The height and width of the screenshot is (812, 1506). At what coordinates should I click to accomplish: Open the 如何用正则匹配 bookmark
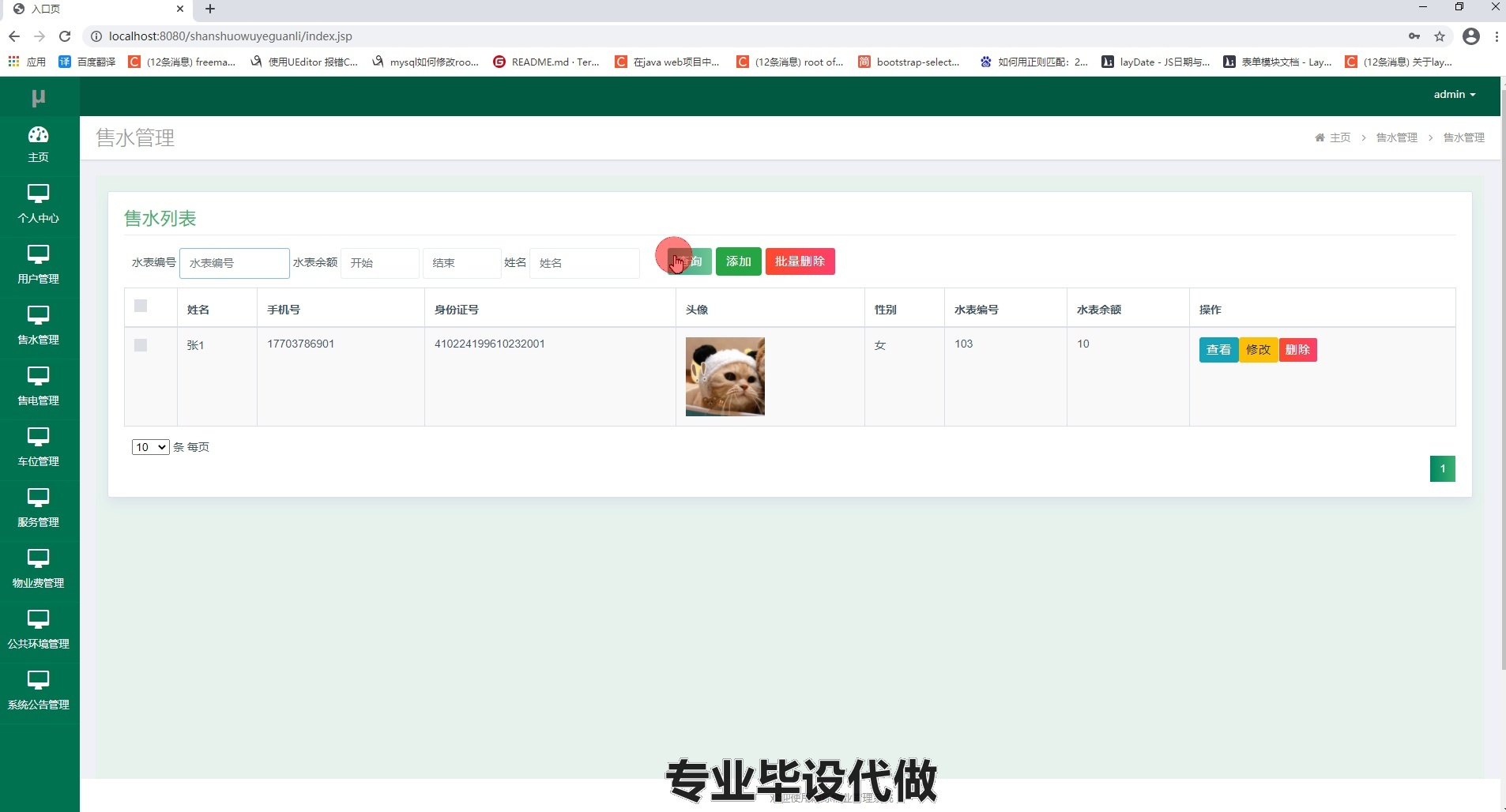click(1033, 62)
